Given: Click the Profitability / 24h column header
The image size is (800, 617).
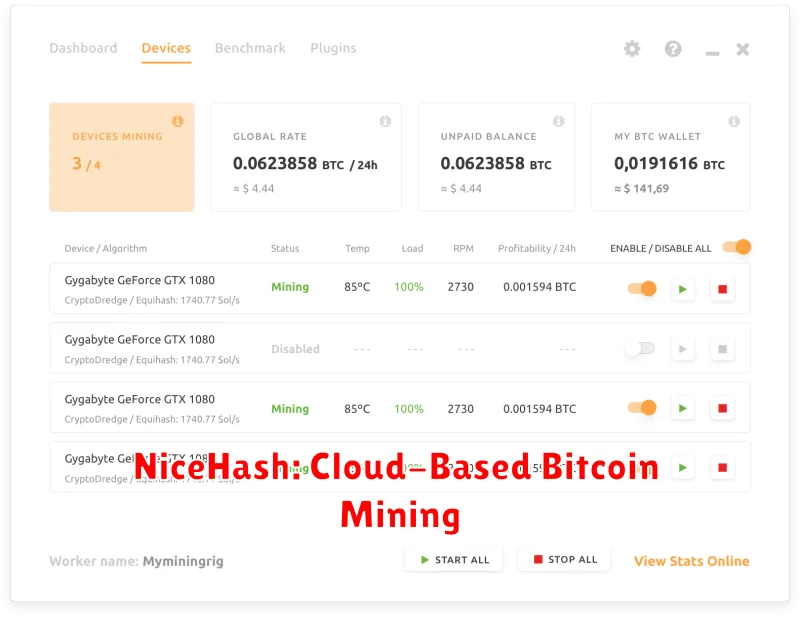Looking at the screenshot, I should coord(537,249).
